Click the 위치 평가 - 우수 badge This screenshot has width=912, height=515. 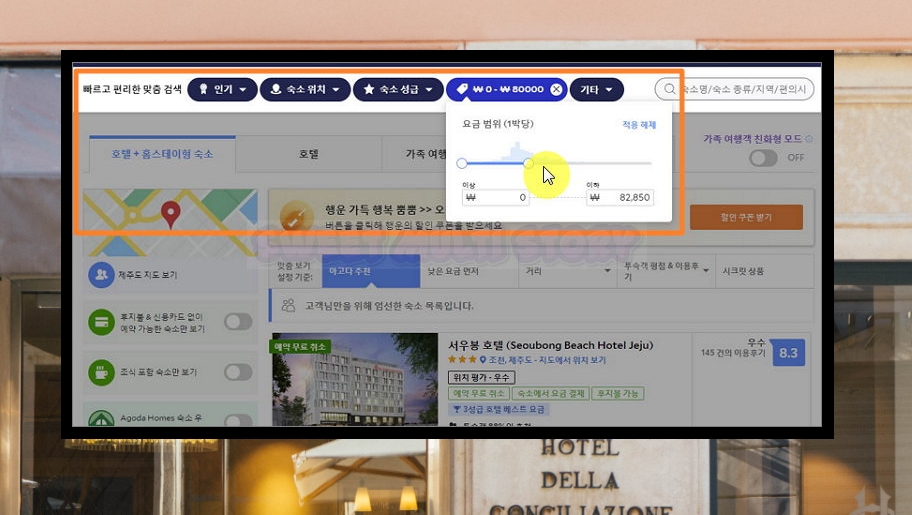coord(481,378)
